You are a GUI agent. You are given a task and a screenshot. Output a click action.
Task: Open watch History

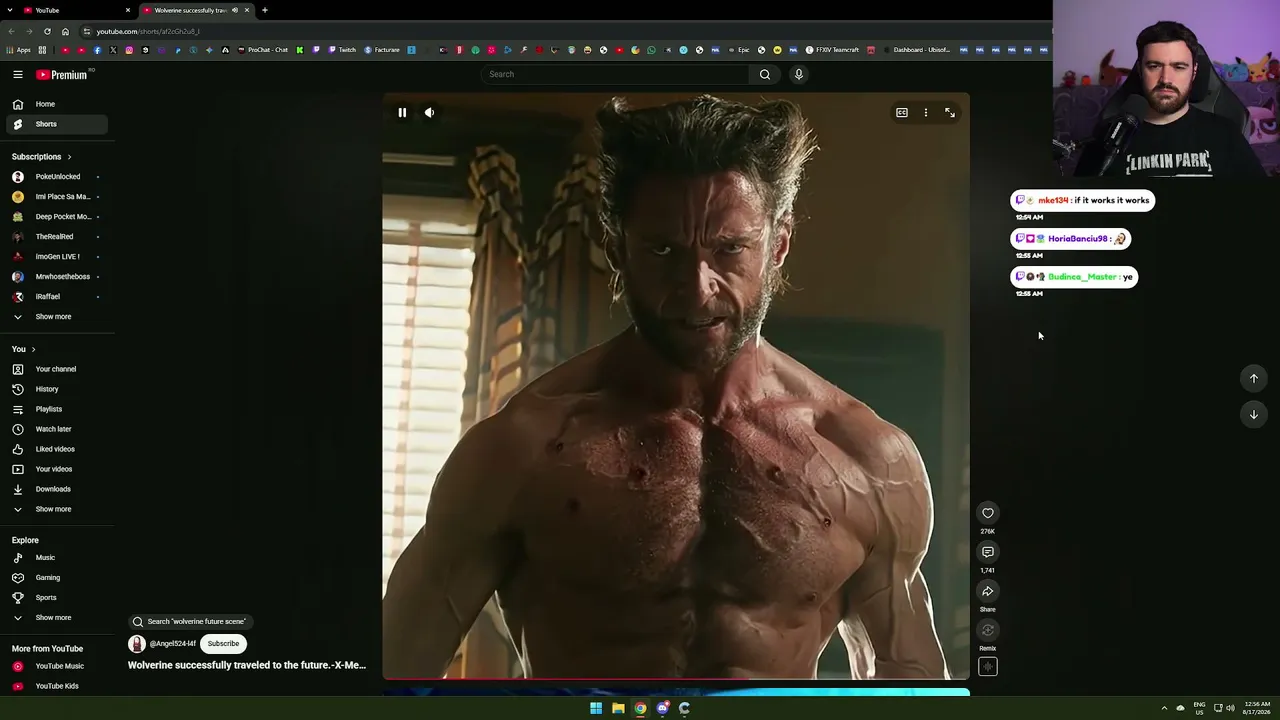coord(57,389)
